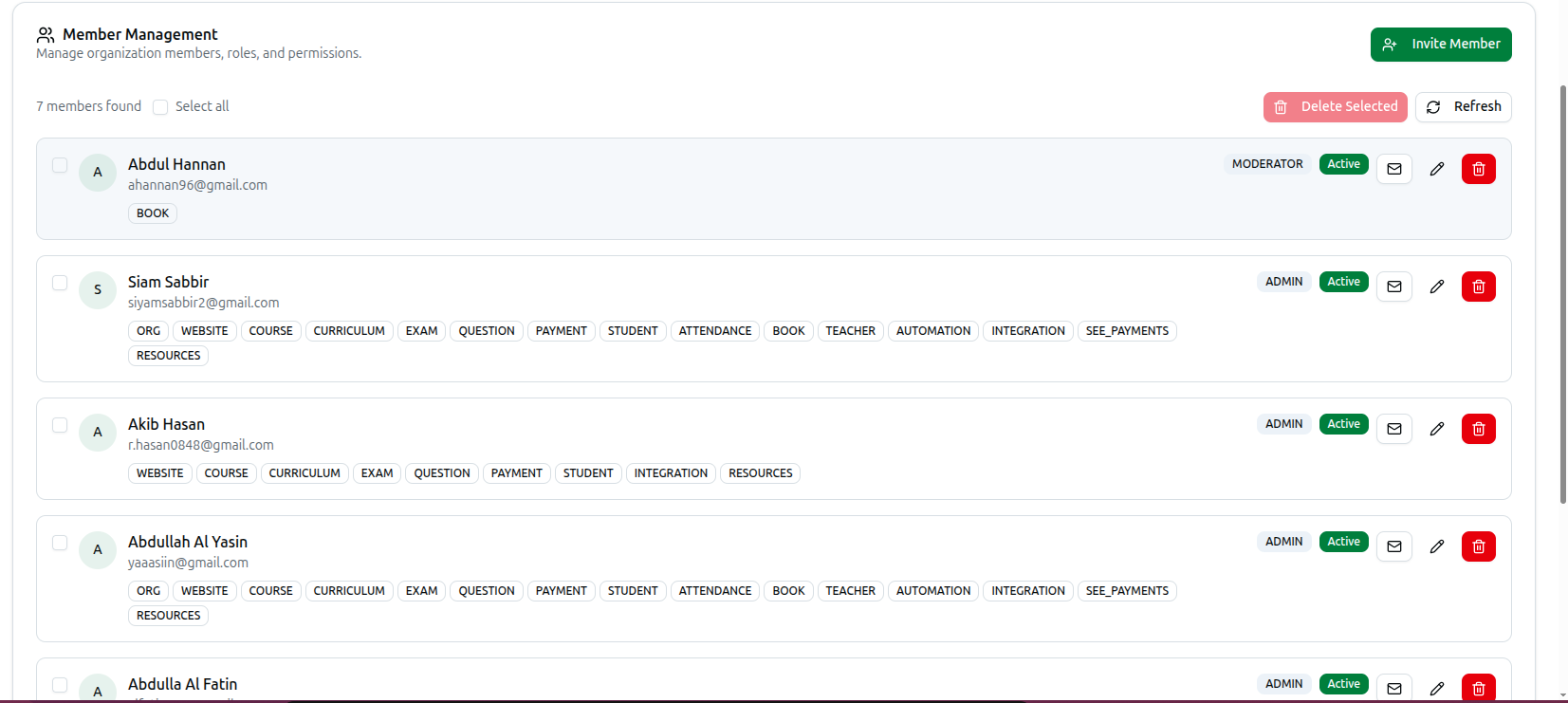Viewport: 1568px width, 703px height.
Task: Click the '7 members found' text
Action: click(x=88, y=106)
